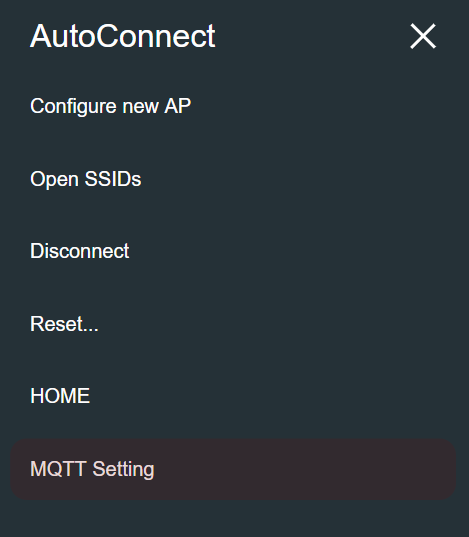Open the Reset... option
469x537 pixels.
[64, 324]
